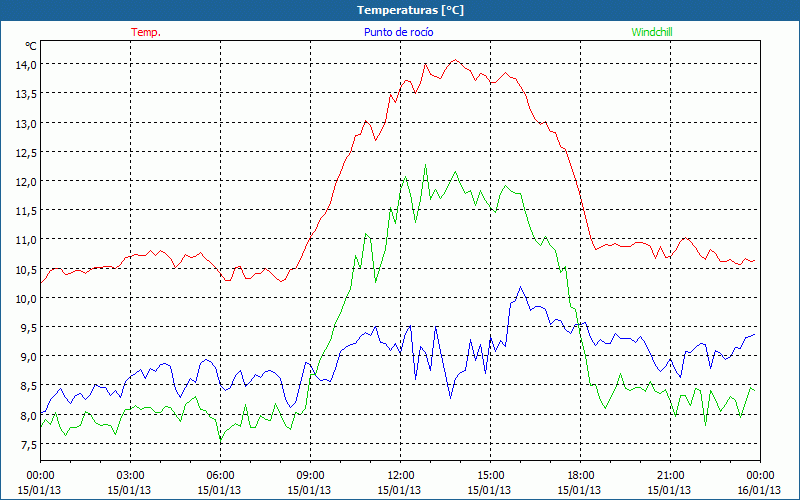Click the '12:00' time axis label
This screenshot has width=800, height=500.
pyautogui.click(x=401, y=476)
